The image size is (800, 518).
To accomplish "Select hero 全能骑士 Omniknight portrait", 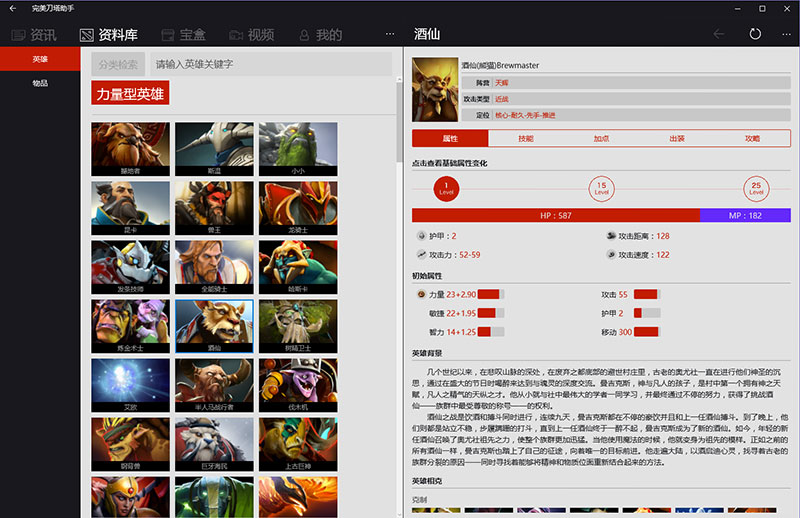I will coord(214,267).
